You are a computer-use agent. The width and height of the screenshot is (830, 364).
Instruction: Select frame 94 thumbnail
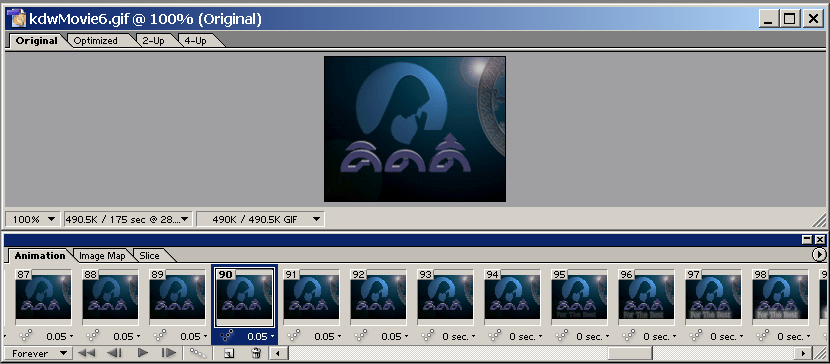[512, 297]
